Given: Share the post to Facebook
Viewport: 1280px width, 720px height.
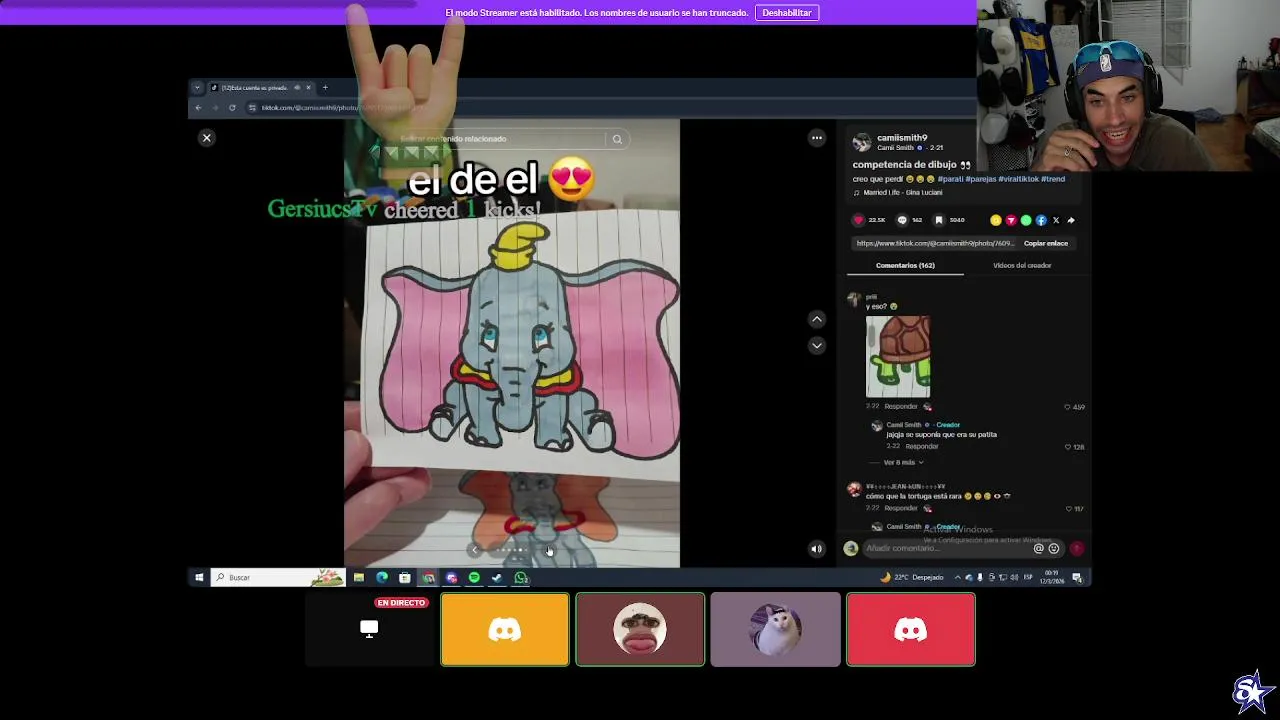Looking at the screenshot, I should [x=1041, y=220].
